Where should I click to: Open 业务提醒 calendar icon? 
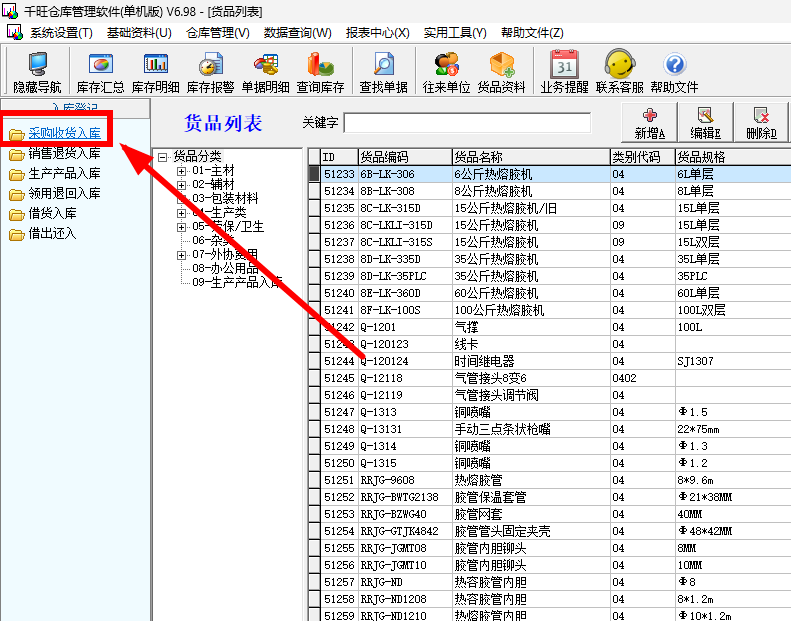pyautogui.click(x=564, y=72)
